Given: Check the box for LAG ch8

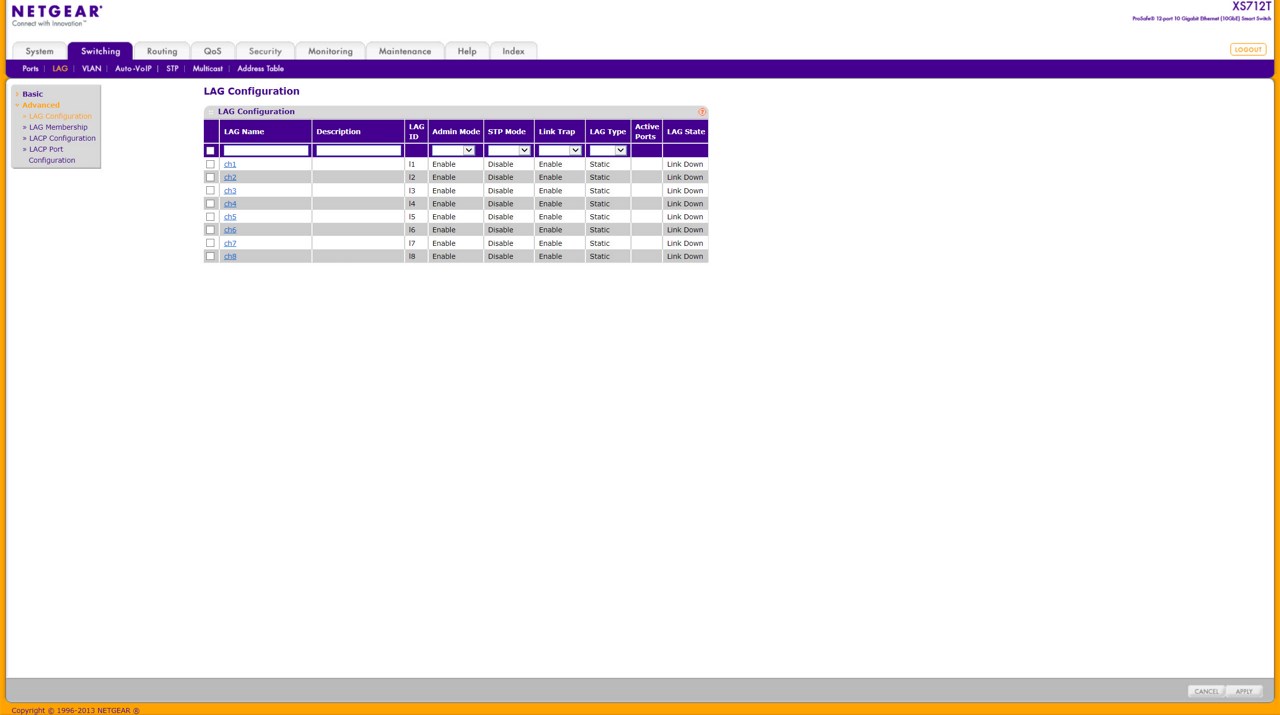Looking at the screenshot, I should click(x=210, y=256).
